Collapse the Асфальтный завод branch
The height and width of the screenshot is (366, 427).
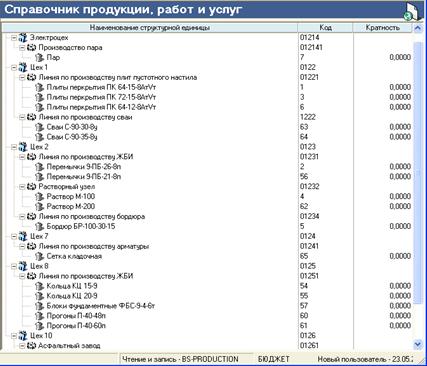[22, 346]
